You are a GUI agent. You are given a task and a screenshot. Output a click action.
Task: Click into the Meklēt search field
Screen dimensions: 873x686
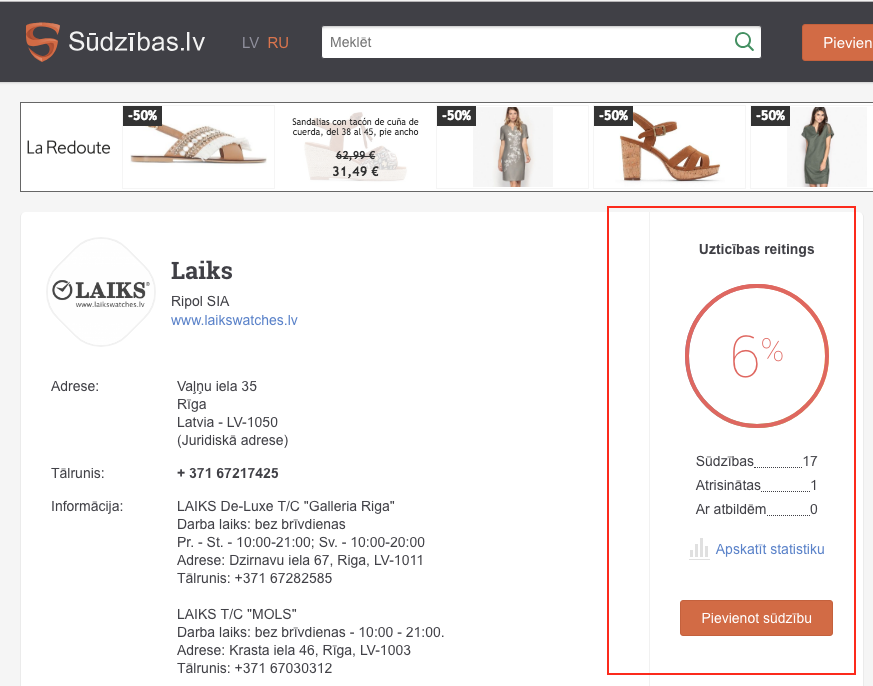pyautogui.click(x=525, y=42)
